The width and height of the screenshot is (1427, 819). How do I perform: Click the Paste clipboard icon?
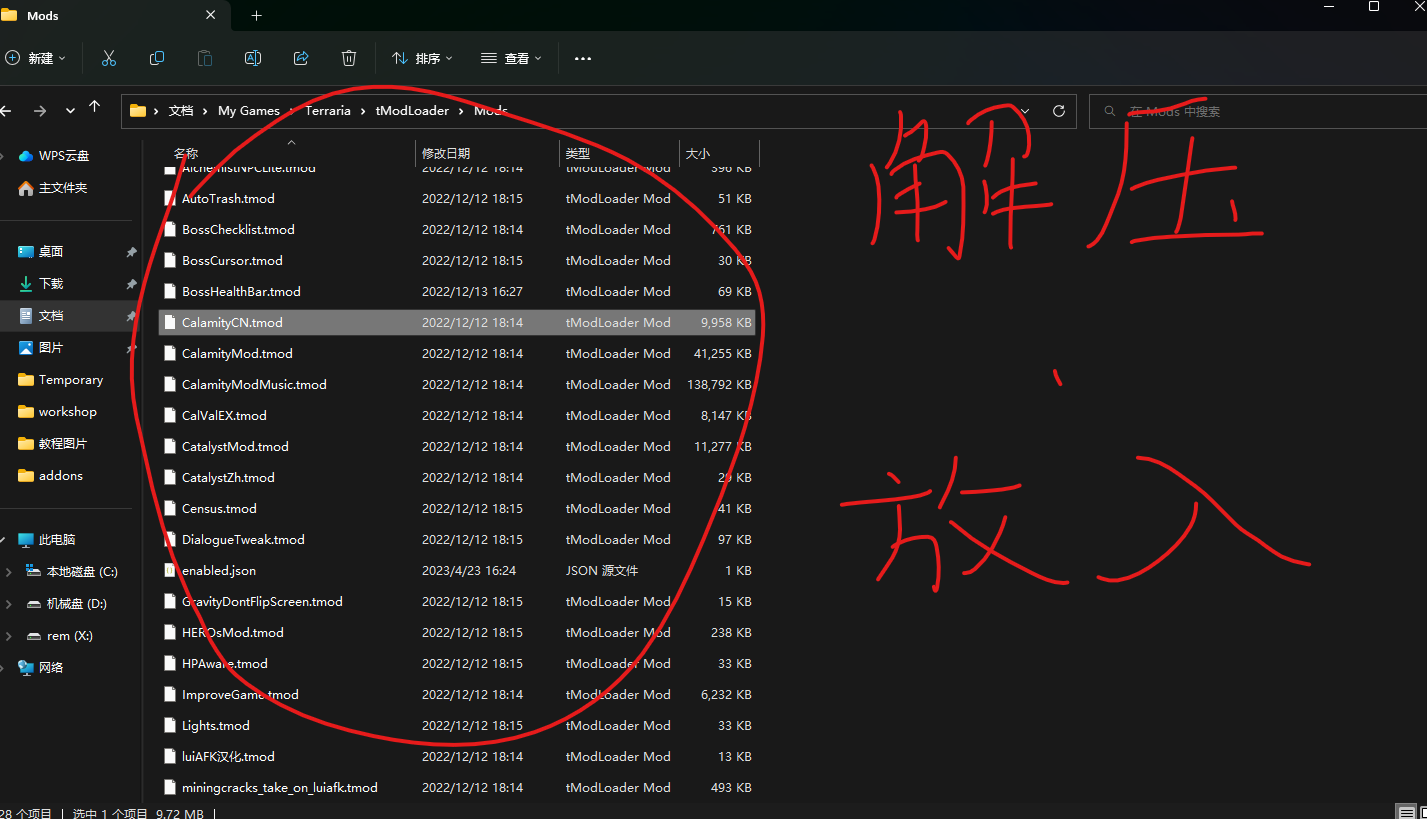[x=205, y=58]
